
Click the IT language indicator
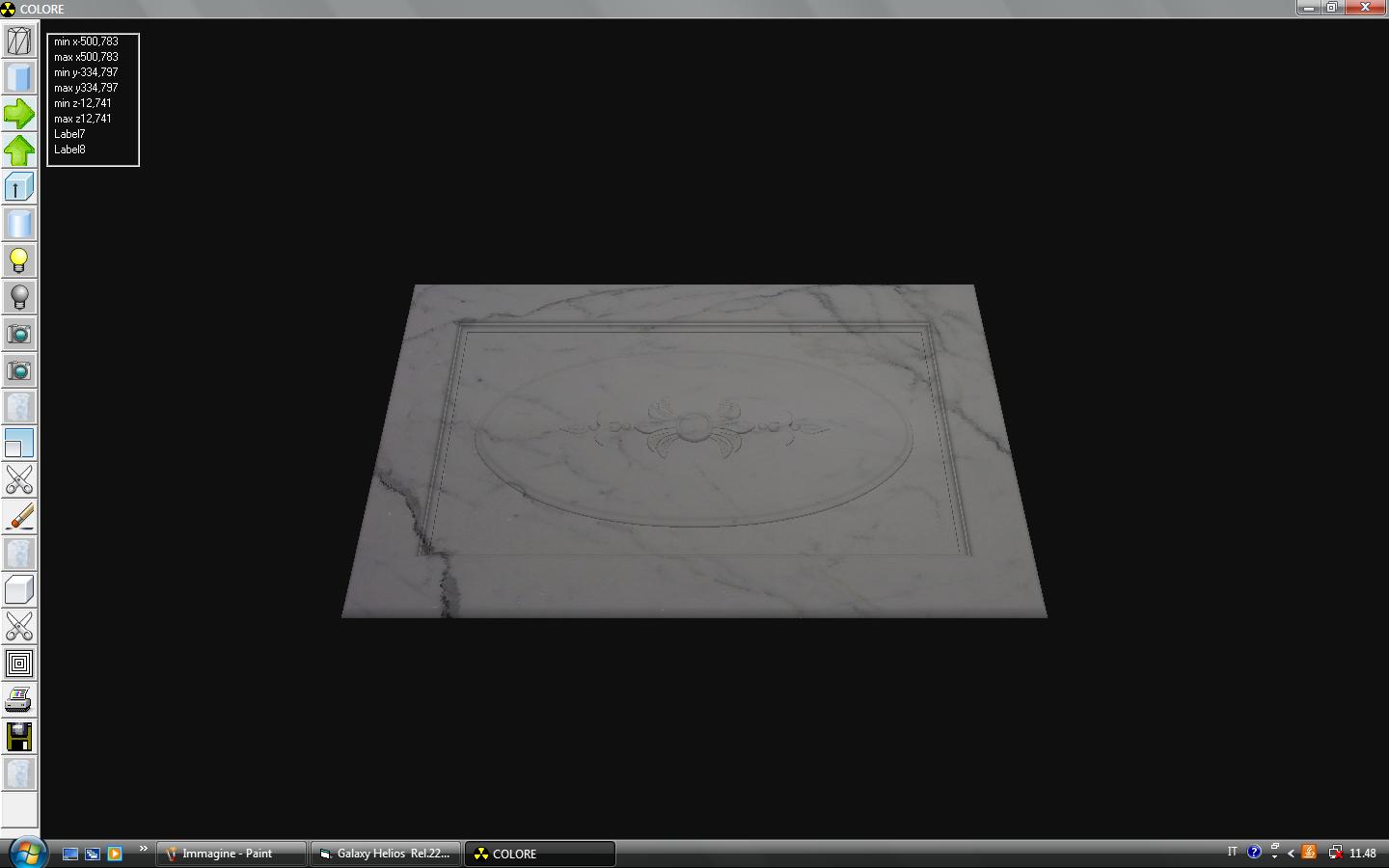(x=1232, y=853)
